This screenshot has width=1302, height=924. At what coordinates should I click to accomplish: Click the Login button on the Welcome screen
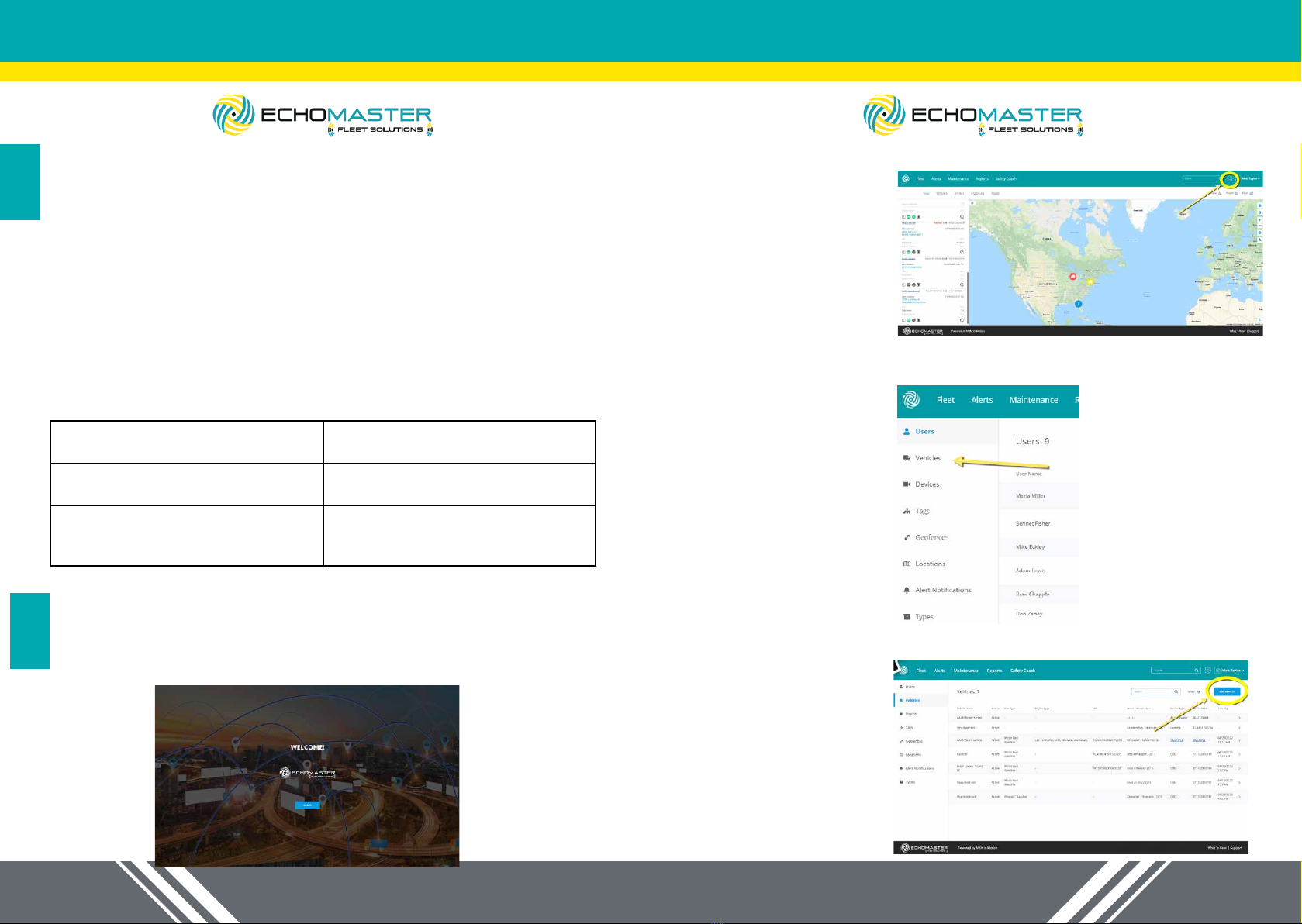coord(307,805)
